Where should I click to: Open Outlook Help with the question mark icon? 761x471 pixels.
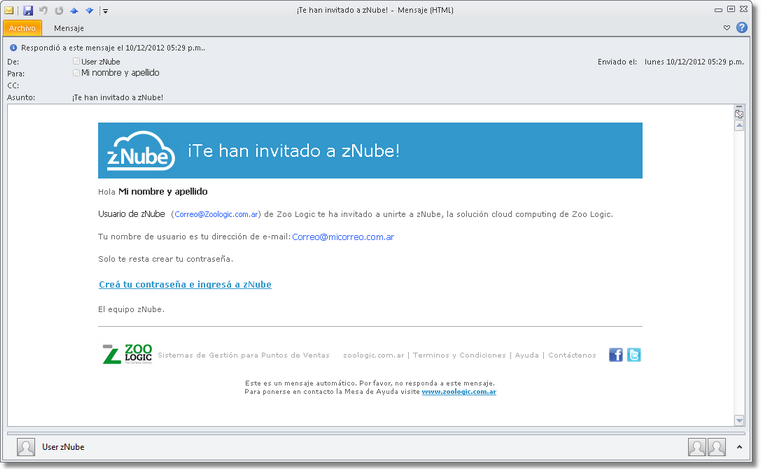(742, 27)
